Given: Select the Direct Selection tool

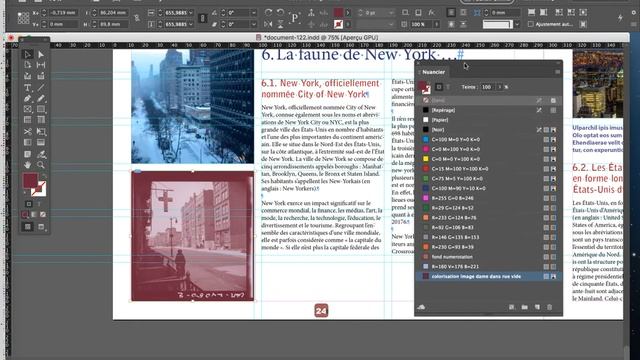Looking at the screenshot, I should [41, 54].
